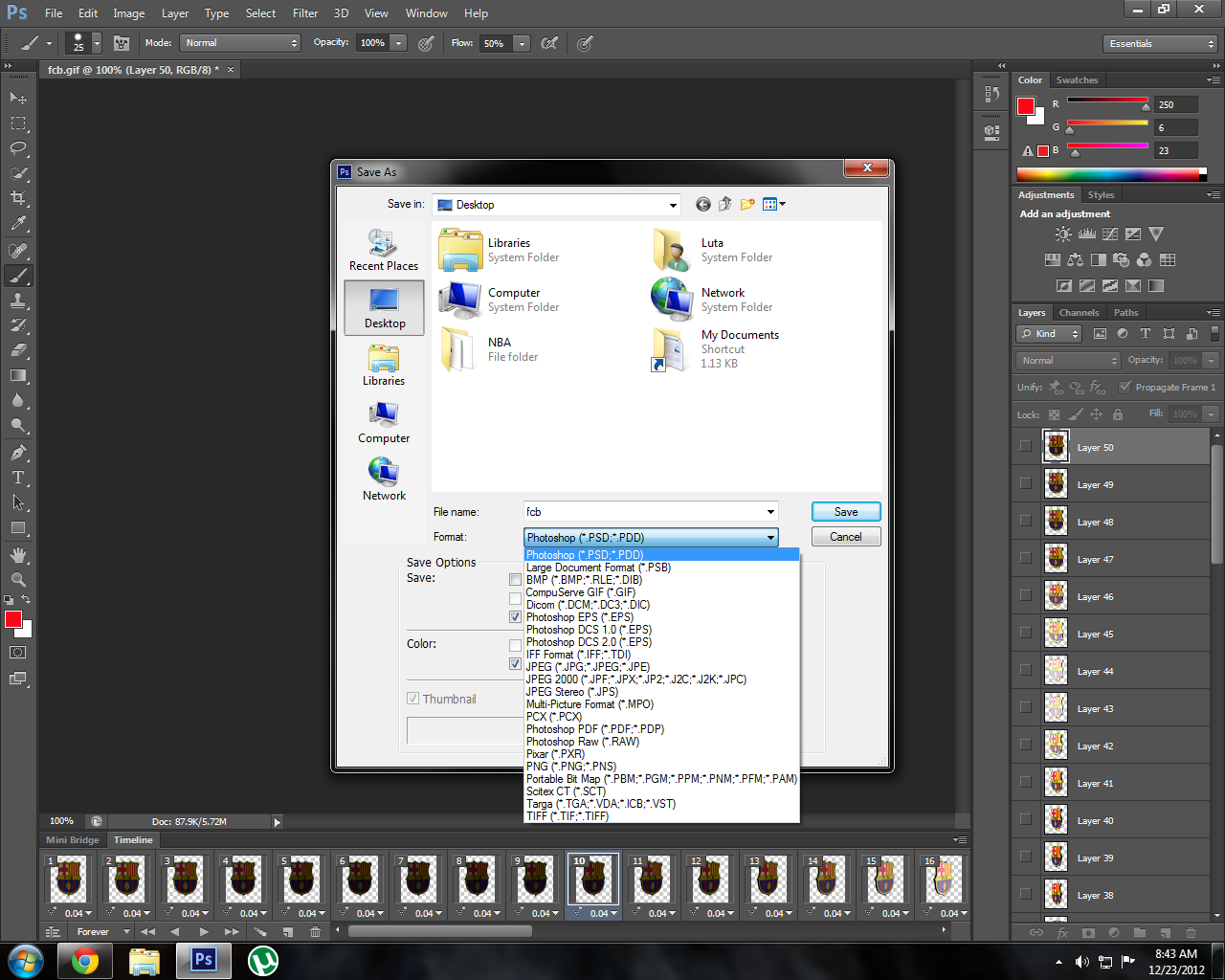1225x980 pixels.
Task: Toggle visibility of Layer 46
Action: coord(1025,596)
